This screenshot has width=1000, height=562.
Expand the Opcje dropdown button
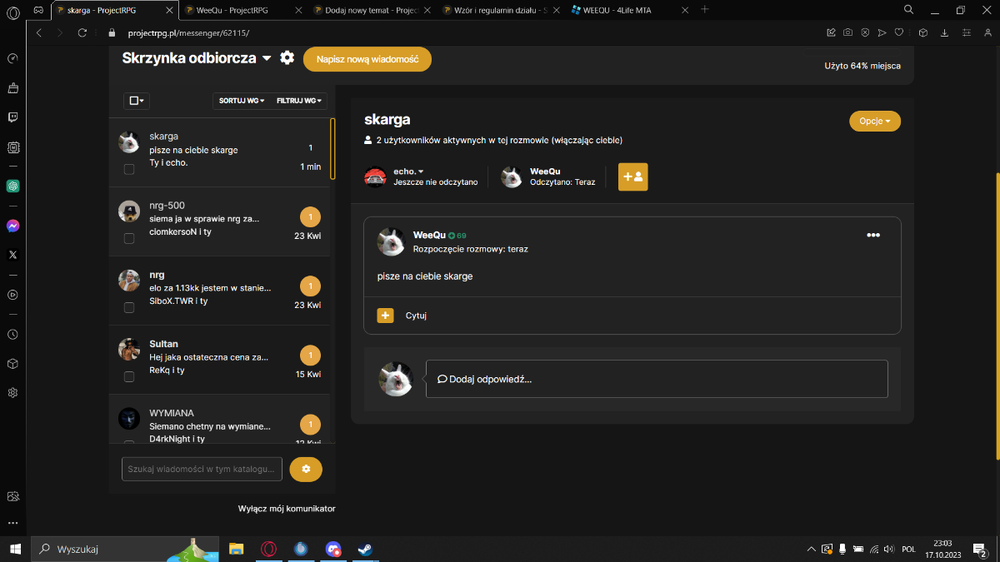click(x=874, y=121)
